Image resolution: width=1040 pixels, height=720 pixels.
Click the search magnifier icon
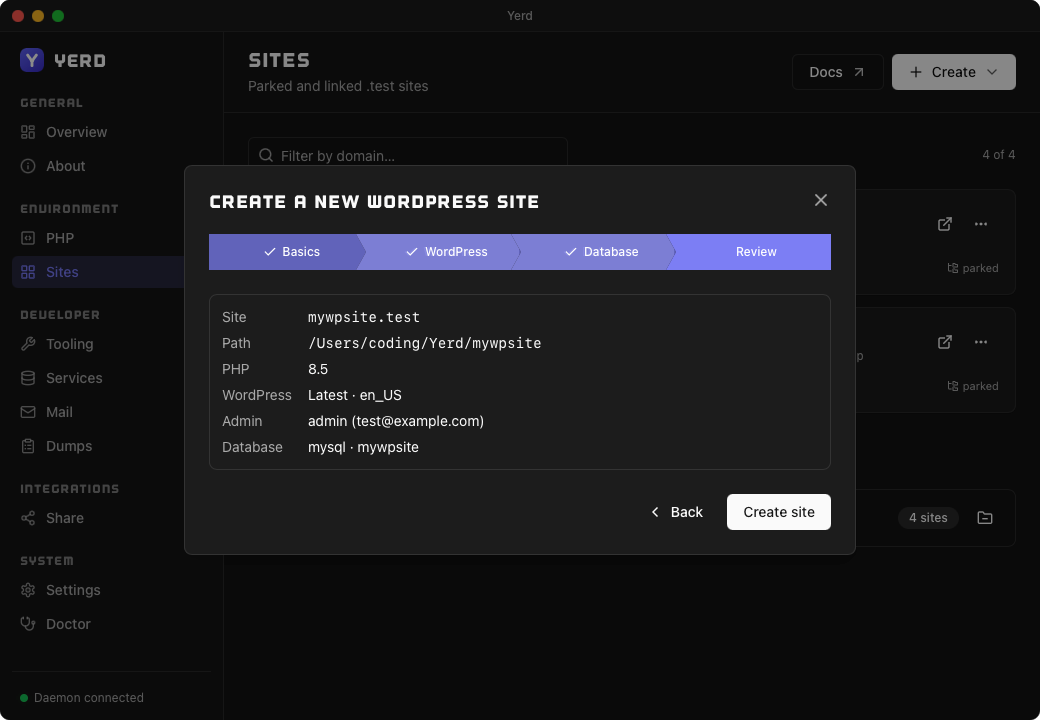tap(266, 155)
